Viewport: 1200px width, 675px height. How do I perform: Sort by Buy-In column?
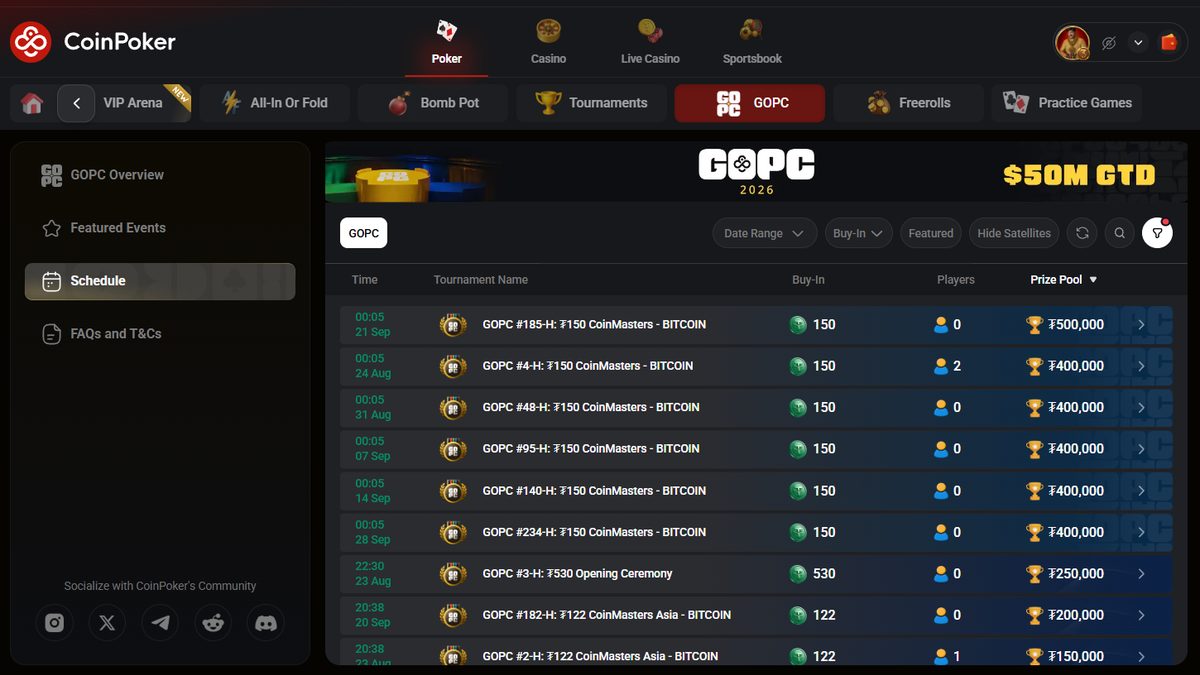pyautogui.click(x=808, y=280)
